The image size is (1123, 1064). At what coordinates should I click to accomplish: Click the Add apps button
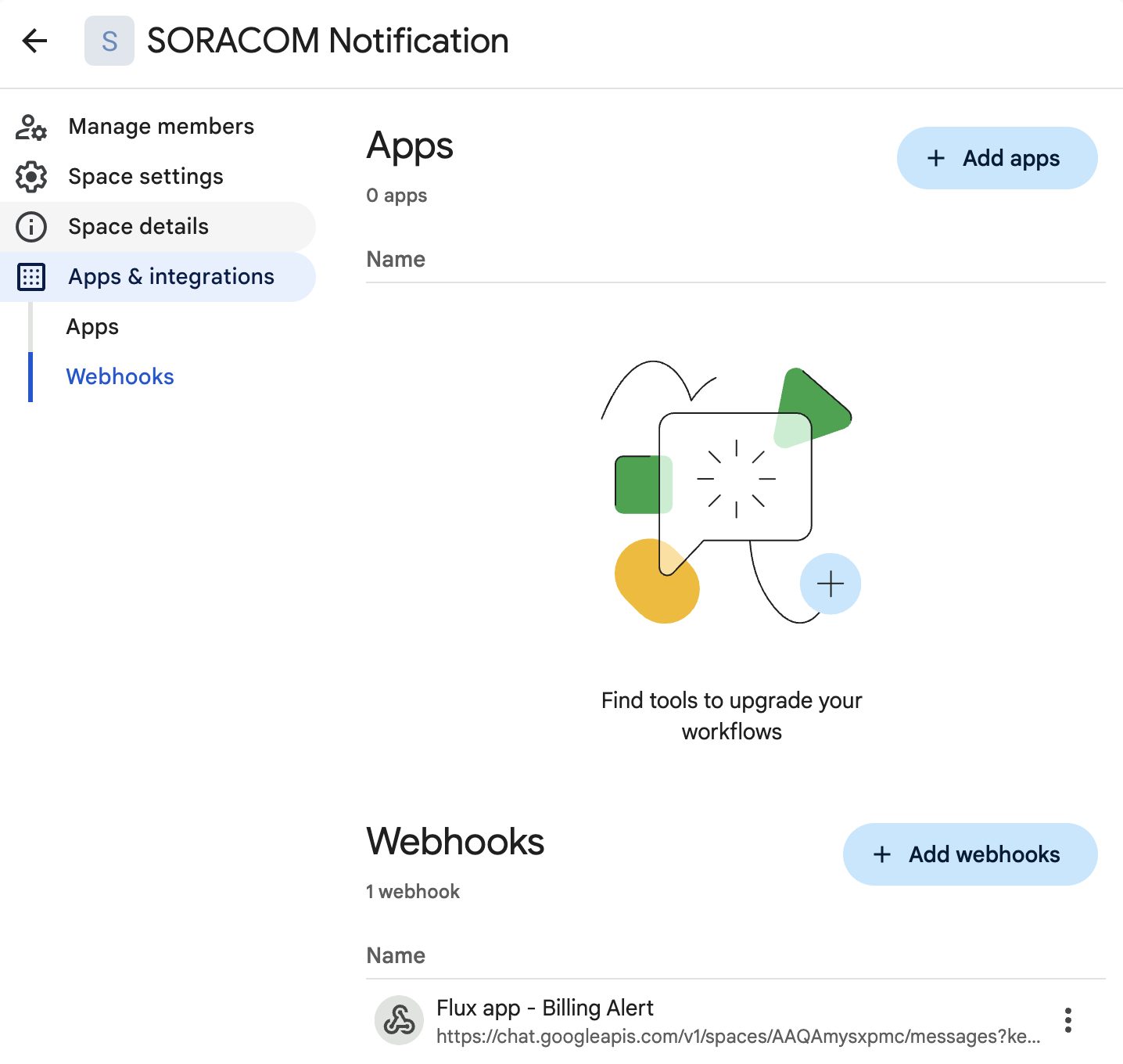pyautogui.click(x=997, y=158)
